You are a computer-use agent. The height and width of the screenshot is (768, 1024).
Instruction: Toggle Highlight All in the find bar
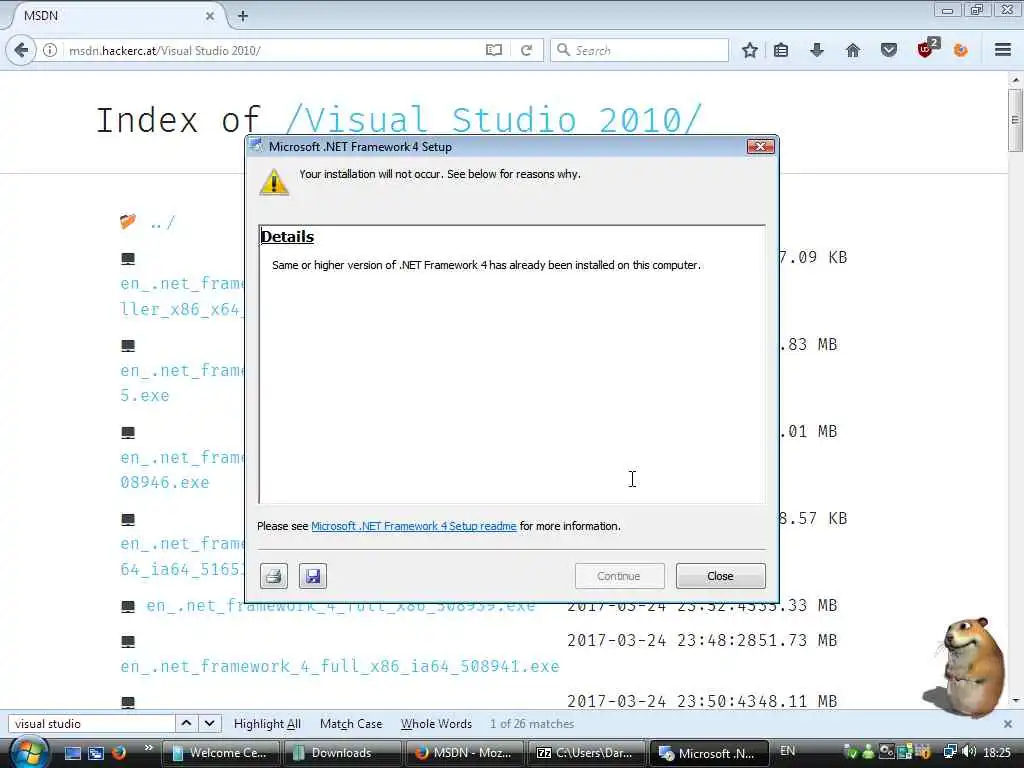click(x=267, y=724)
